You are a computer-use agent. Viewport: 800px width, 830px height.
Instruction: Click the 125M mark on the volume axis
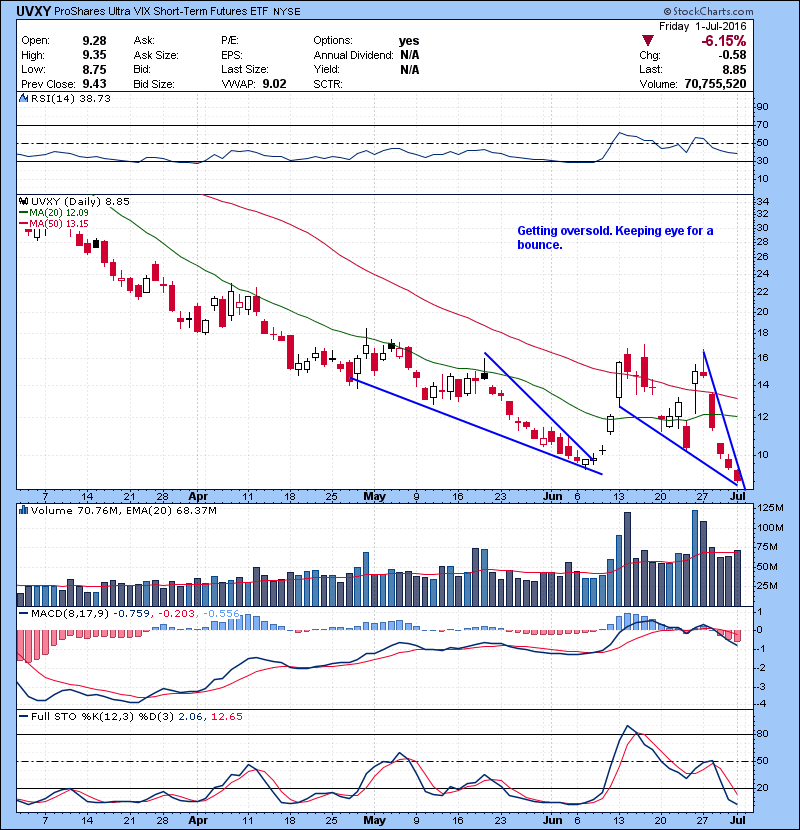[x=770, y=508]
